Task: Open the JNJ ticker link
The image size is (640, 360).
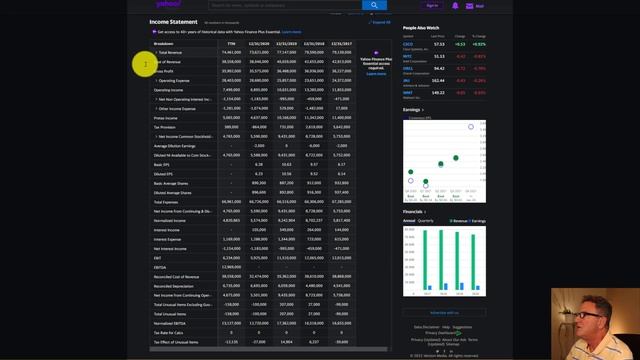Action: pyautogui.click(x=407, y=81)
